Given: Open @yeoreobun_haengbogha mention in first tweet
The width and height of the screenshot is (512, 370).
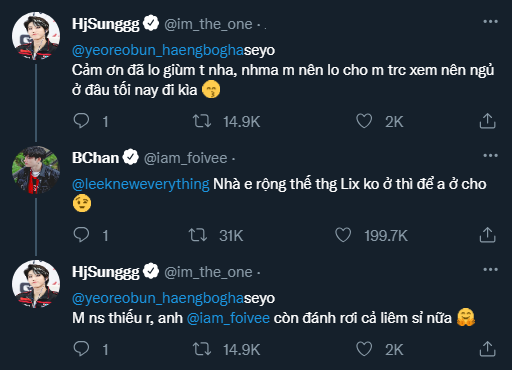Looking at the screenshot, I should point(158,50).
